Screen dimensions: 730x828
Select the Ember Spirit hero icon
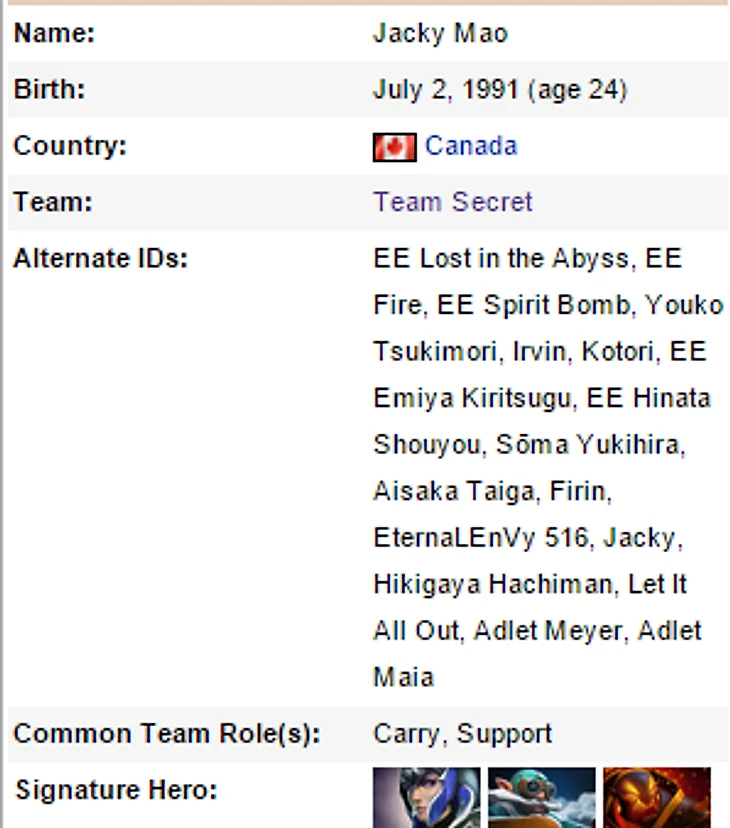(656, 797)
